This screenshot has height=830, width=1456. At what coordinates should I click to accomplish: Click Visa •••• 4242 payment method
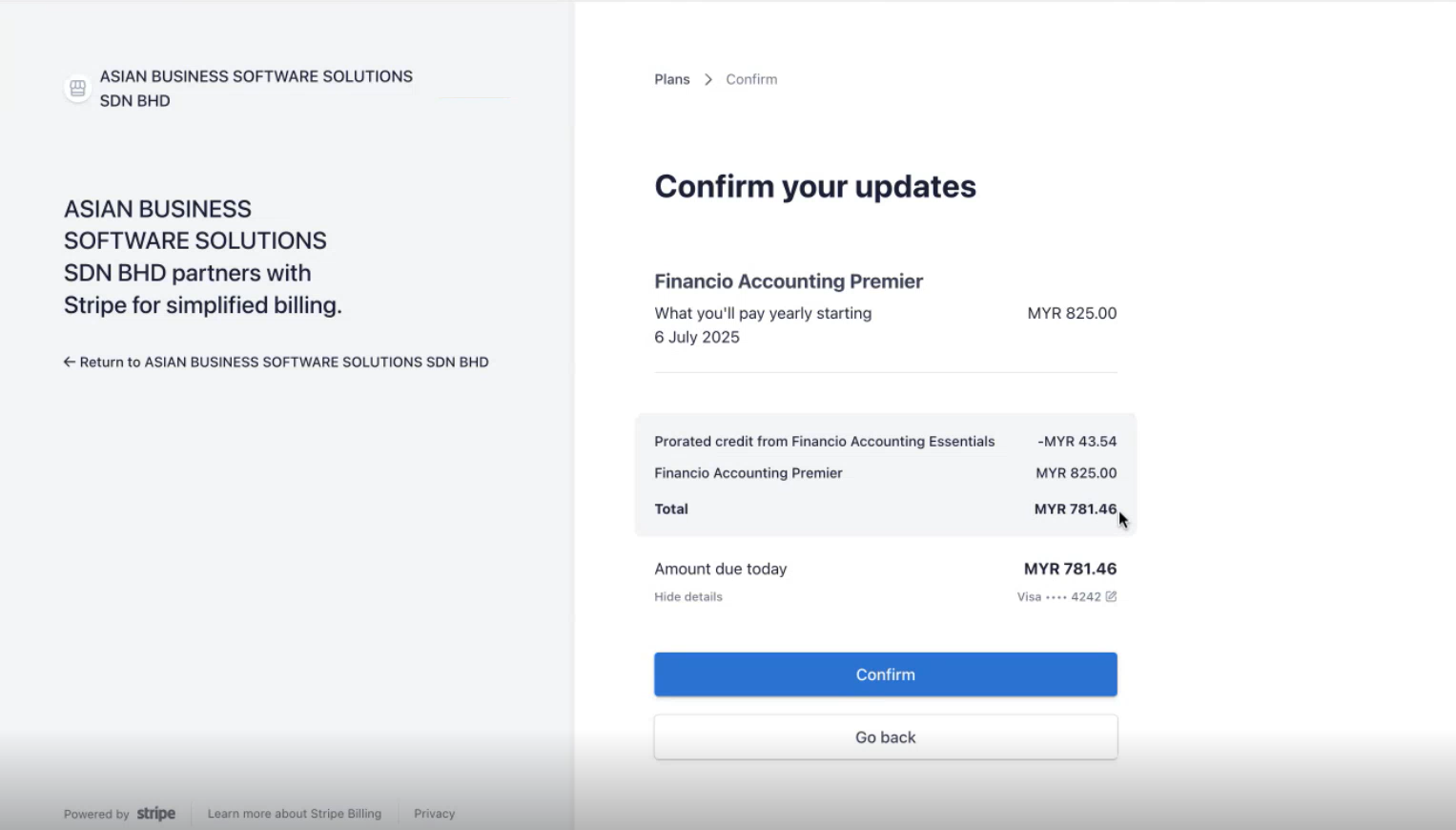(1058, 596)
